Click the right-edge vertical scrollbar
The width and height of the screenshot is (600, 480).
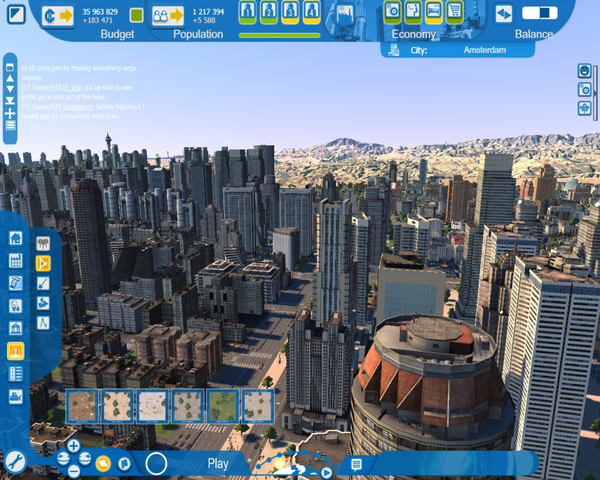click(x=596, y=92)
